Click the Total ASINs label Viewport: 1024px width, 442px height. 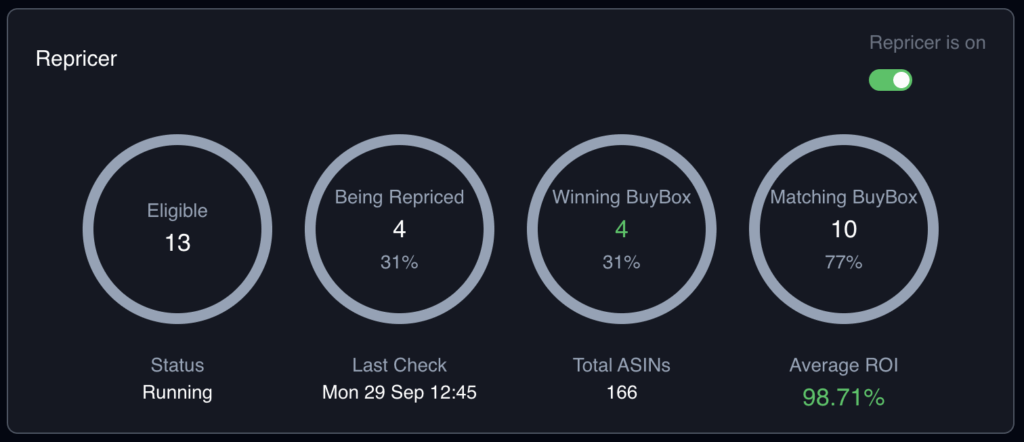[621, 365]
